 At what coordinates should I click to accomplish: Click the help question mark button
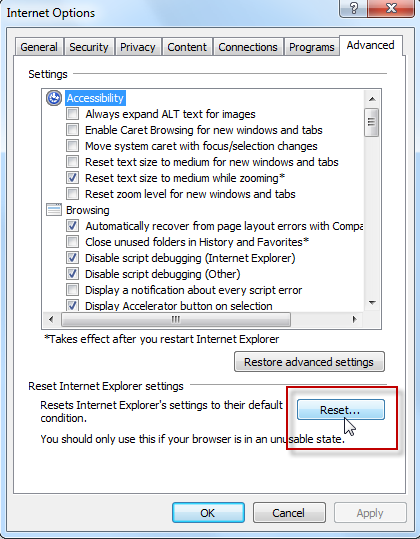point(354,8)
